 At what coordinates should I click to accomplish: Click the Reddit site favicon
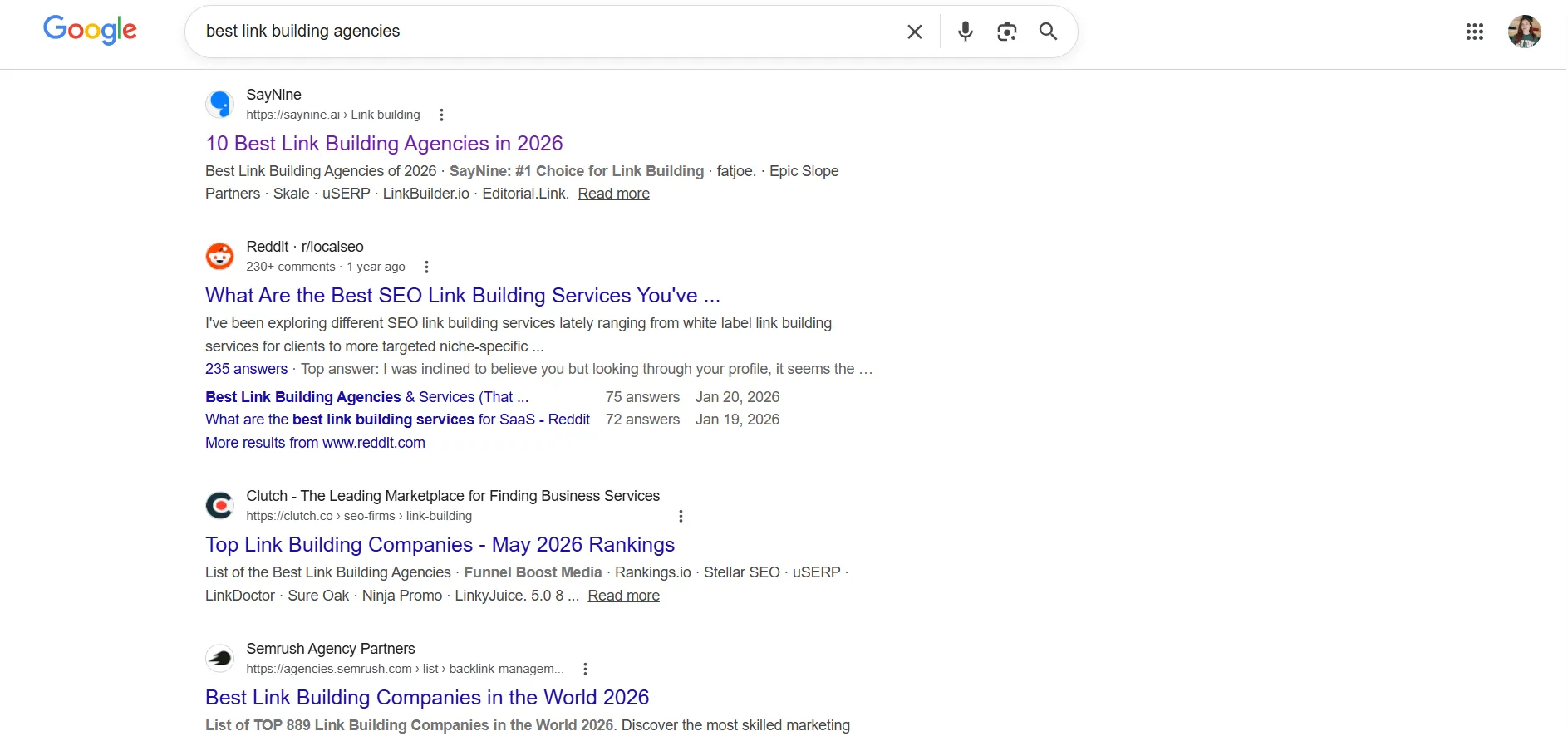tap(220, 256)
